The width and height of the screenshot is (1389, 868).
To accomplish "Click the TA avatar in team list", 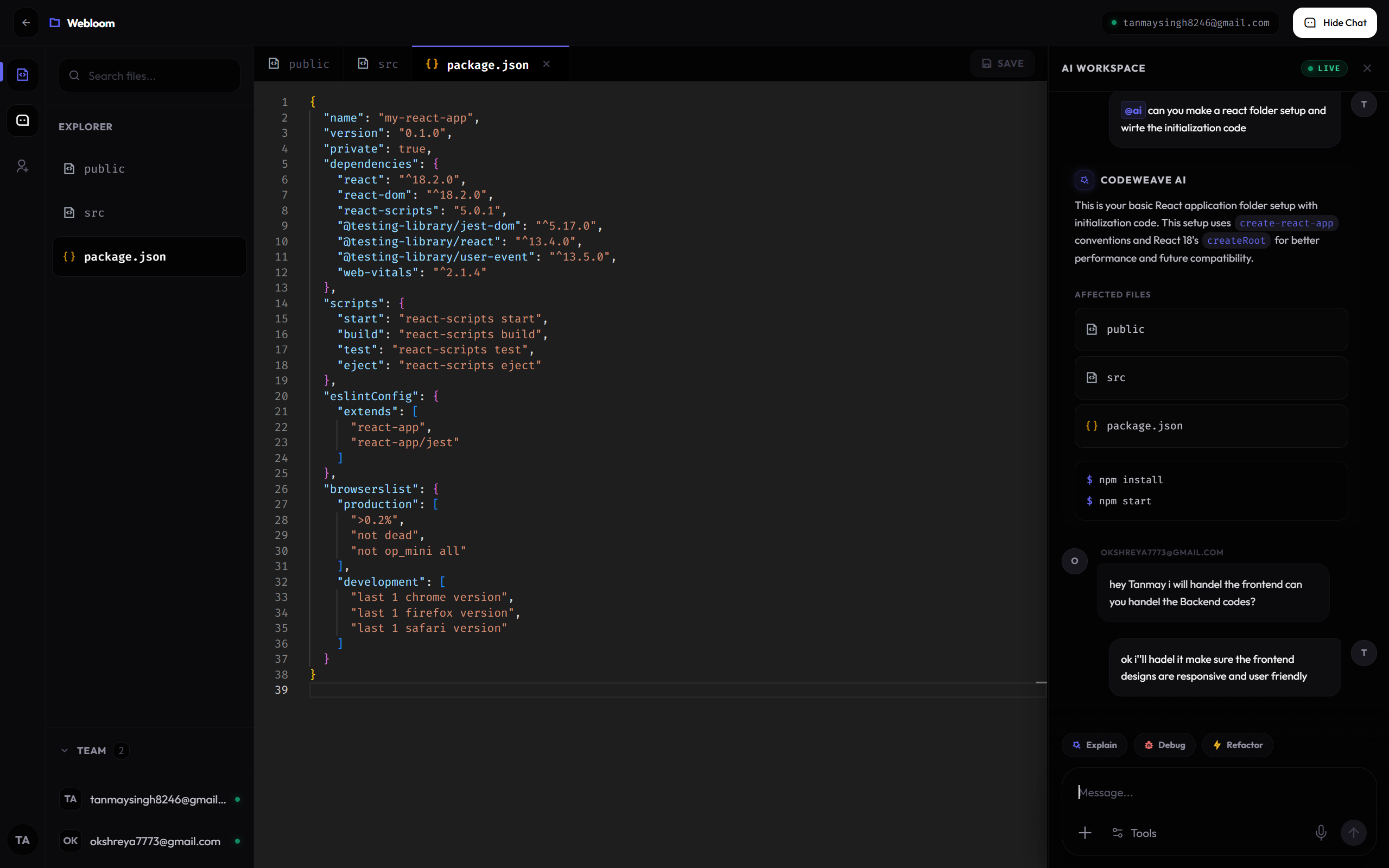I will 71,799.
